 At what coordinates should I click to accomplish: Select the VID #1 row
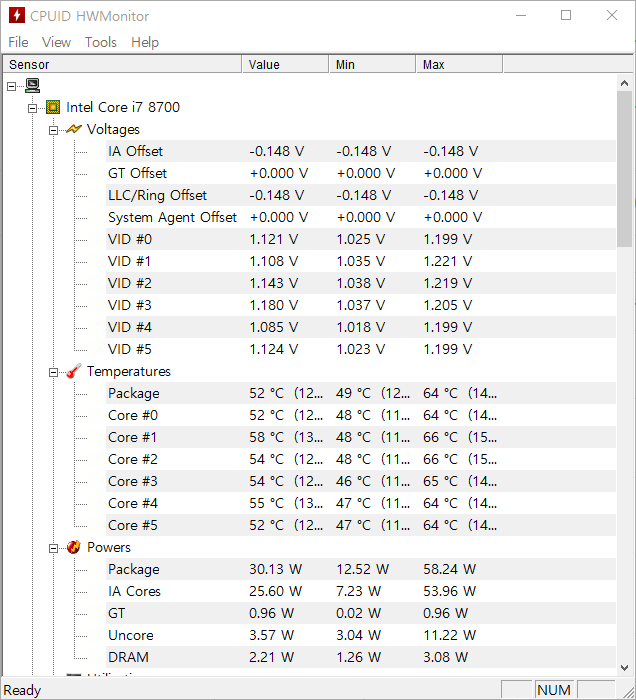pyautogui.click(x=361, y=261)
